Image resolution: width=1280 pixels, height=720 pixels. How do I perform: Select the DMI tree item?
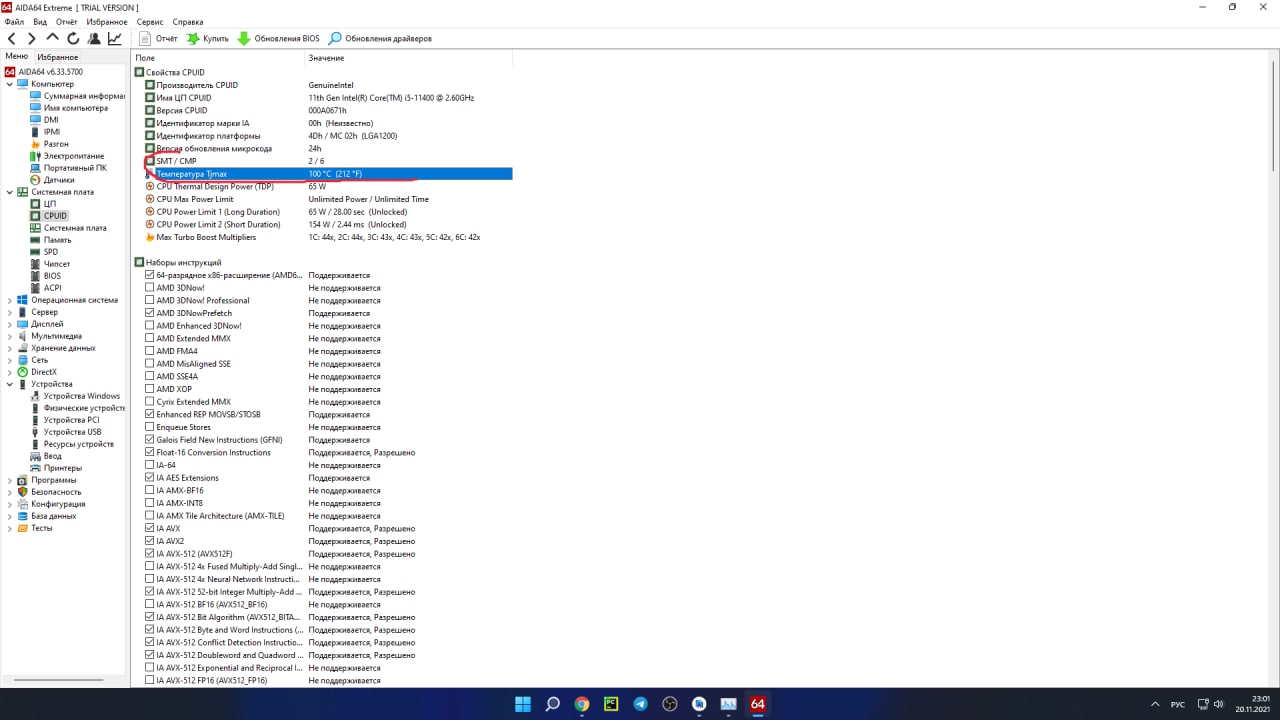[x=51, y=120]
